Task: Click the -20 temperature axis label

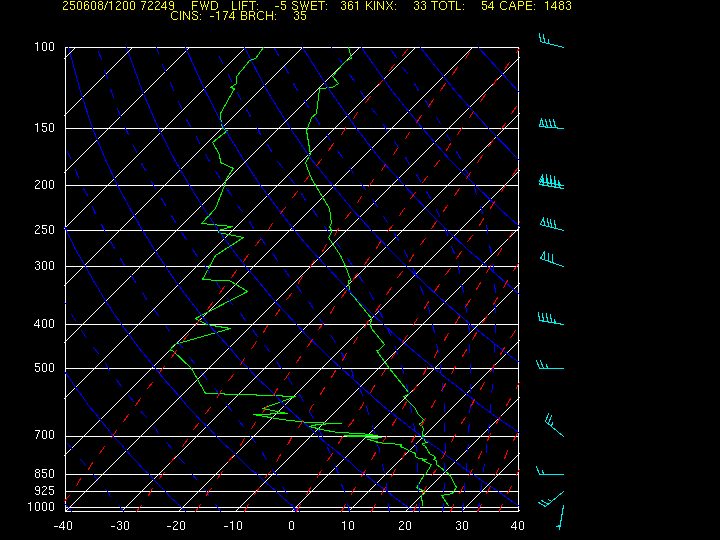Action: tap(176, 526)
